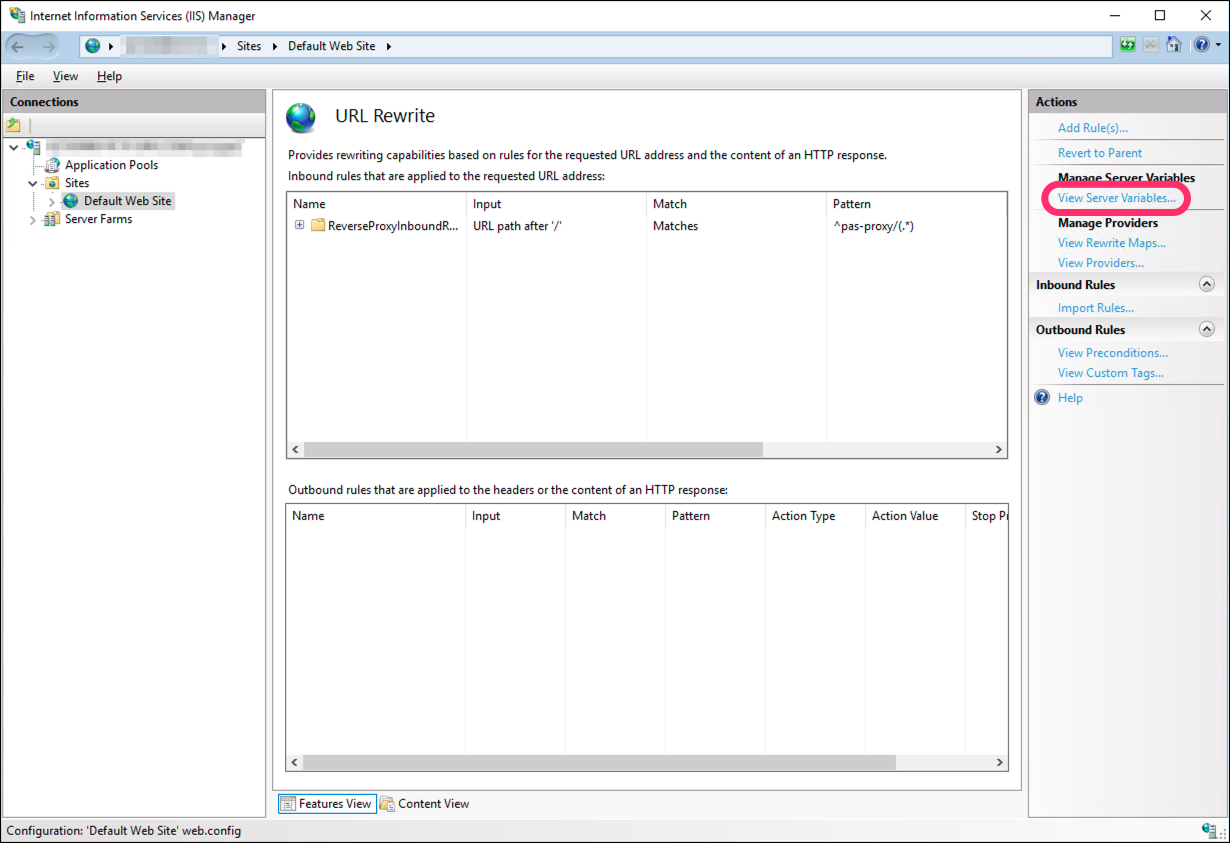Click the Add Rule(s)... link
1230x843 pixels.
pyautogui.click(x=1092, y=128)
